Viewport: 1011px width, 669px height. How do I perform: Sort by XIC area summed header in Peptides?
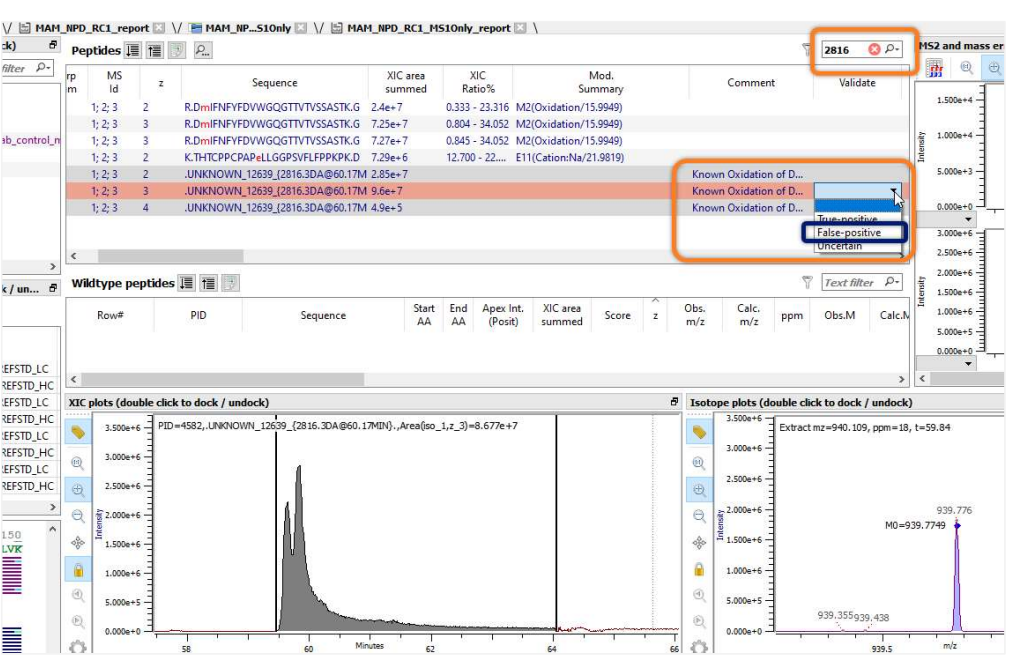tap(406, 82)
